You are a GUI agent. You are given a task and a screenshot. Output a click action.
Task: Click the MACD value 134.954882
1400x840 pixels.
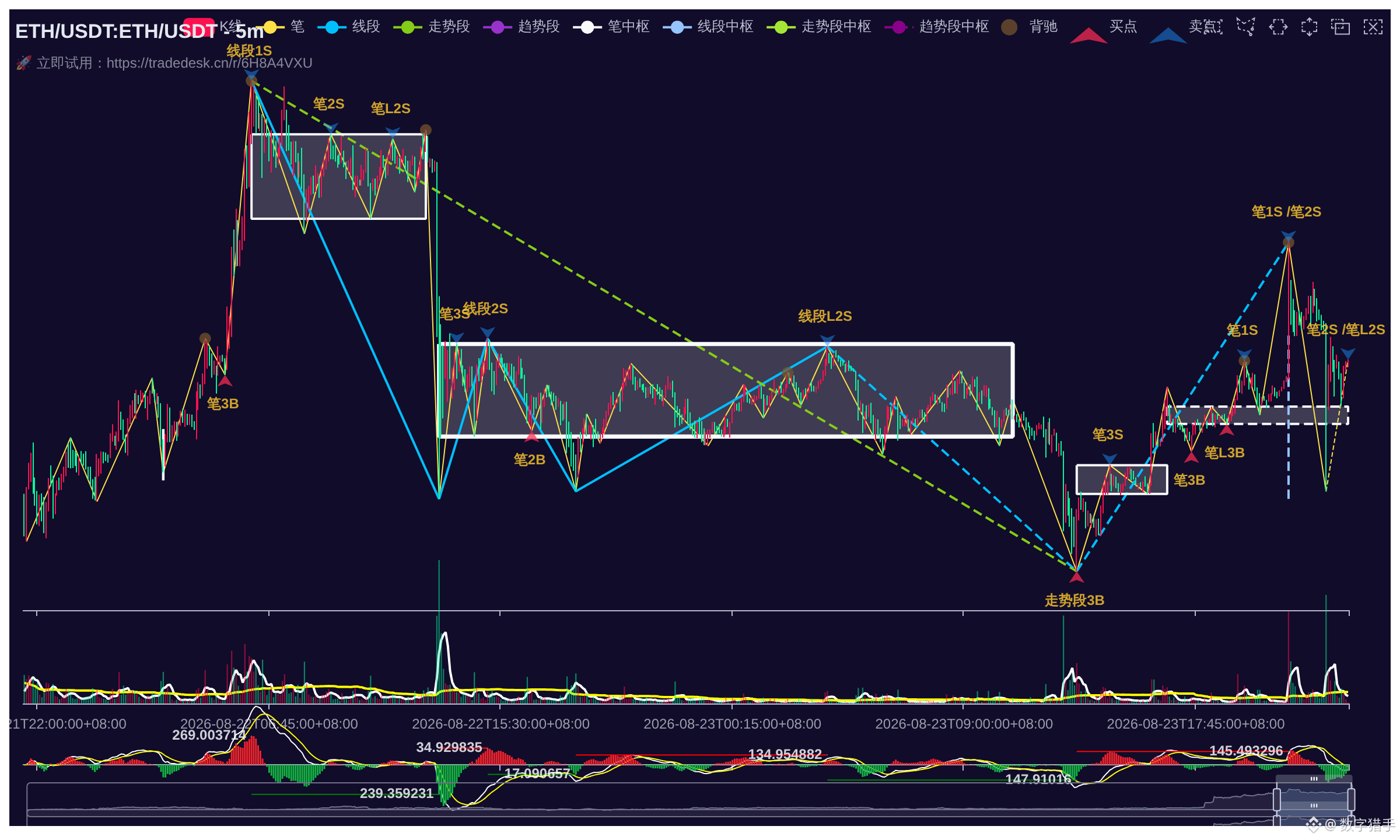coord(785,754)
